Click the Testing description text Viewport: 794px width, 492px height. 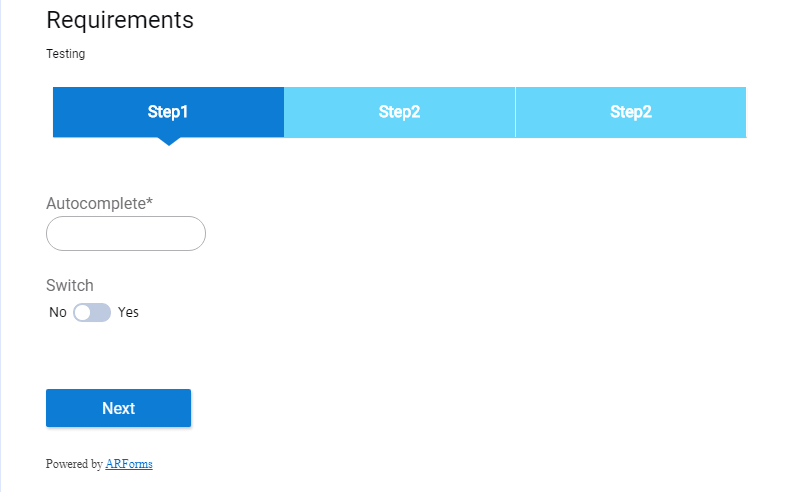coord(65,54)
